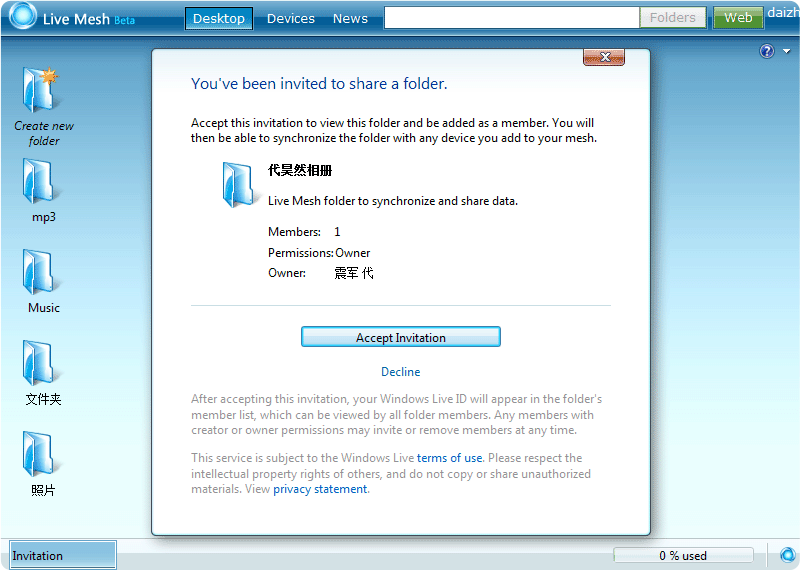Open the 文件夹 folder icon
This screenshot has width=800, height=570.
click(41, 363)
